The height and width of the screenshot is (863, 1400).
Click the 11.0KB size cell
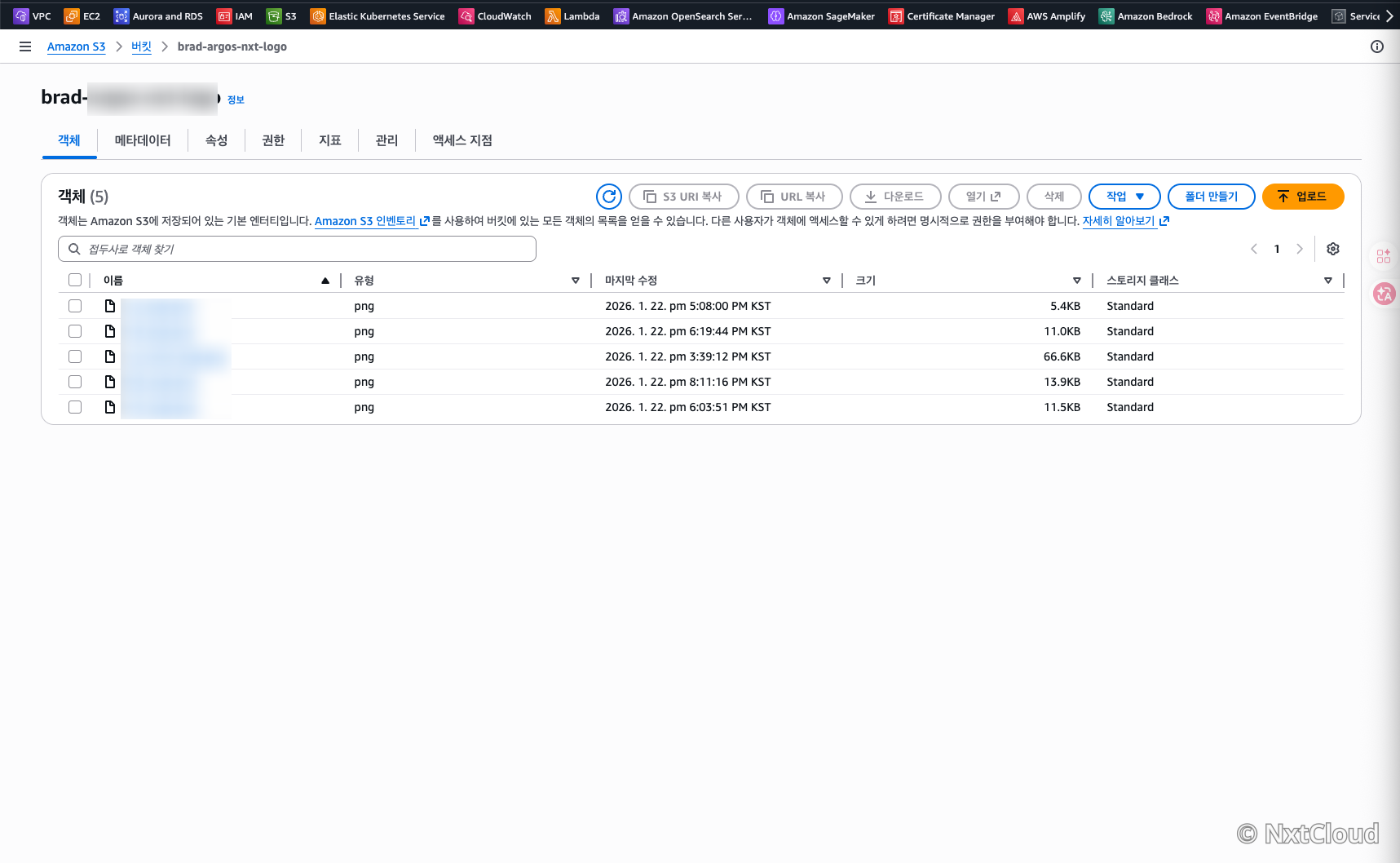[1062, 331]
